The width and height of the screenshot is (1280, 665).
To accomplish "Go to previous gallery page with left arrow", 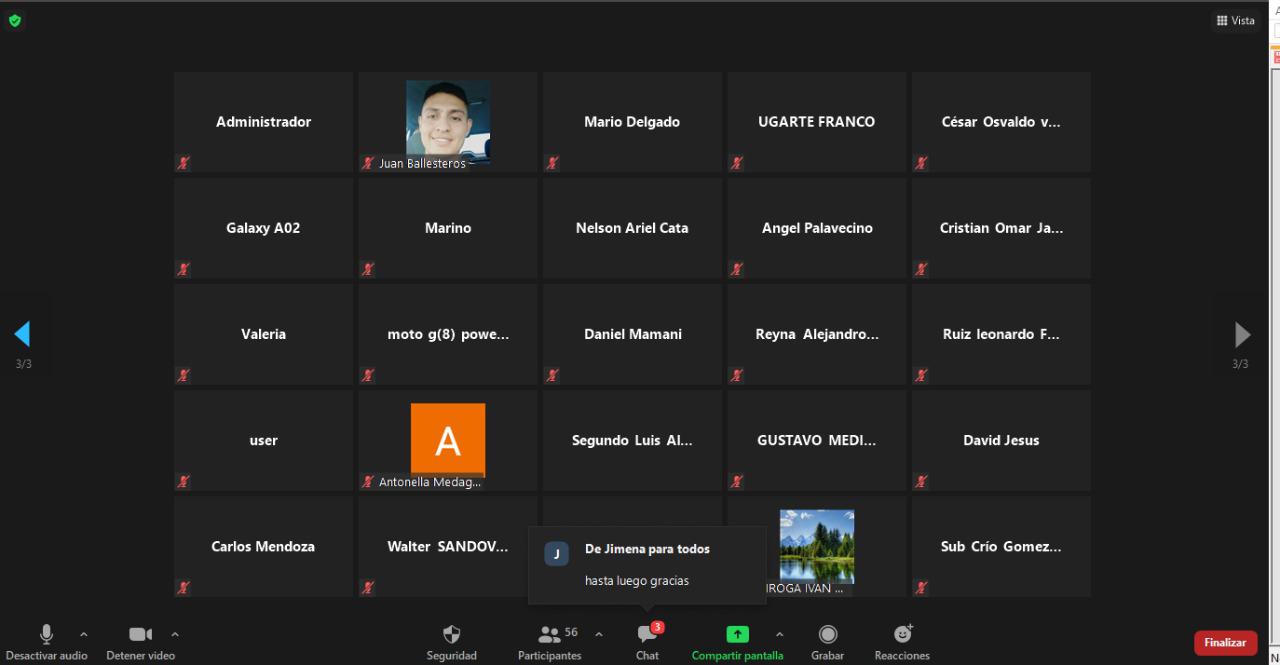I will 22,334.
